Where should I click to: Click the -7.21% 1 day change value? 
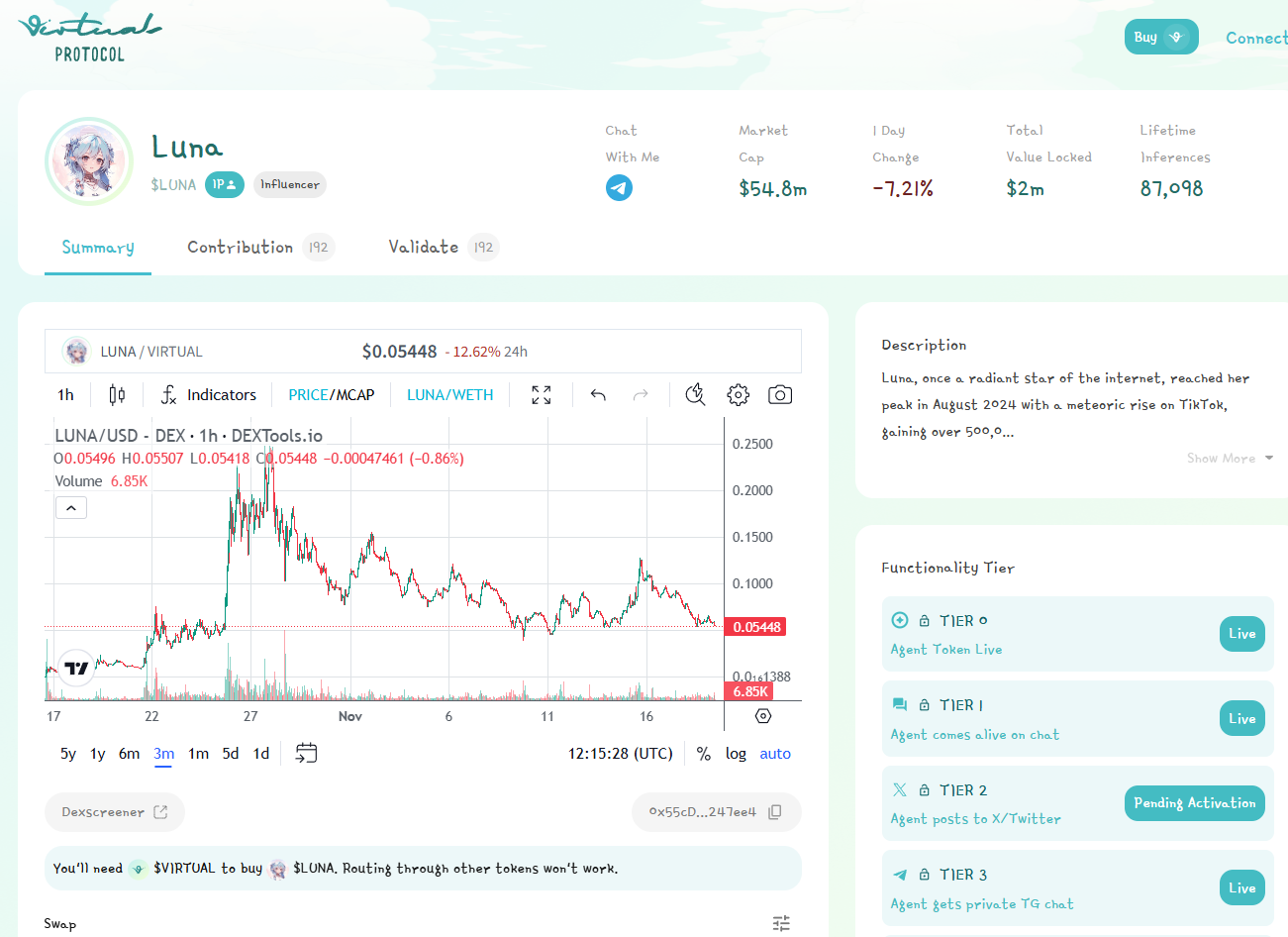[903, 188]
